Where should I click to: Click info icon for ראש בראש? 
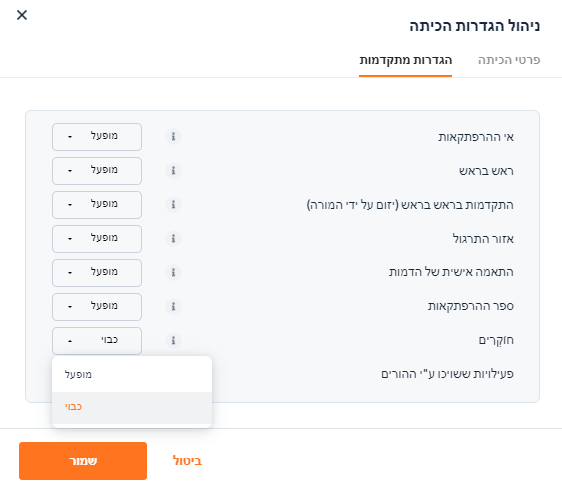173,171
